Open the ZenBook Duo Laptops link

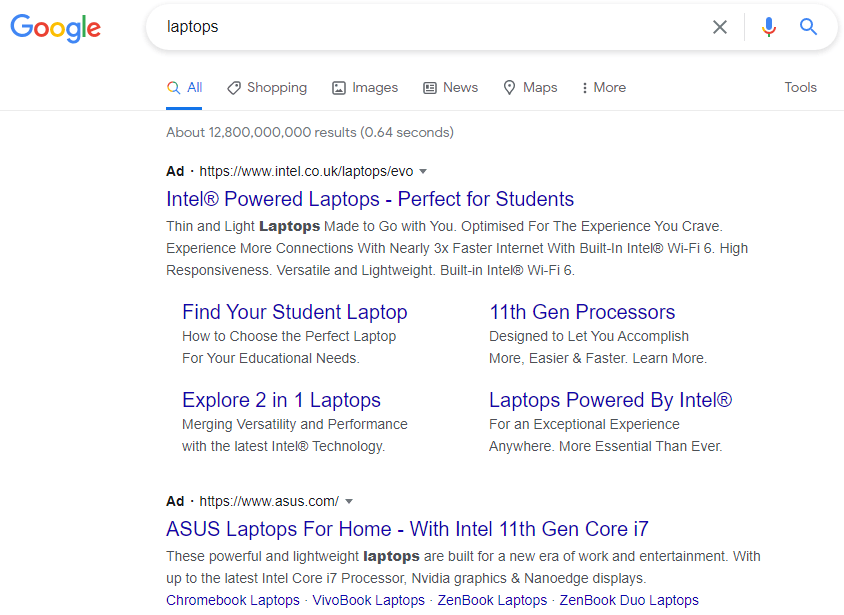[629, 600]
